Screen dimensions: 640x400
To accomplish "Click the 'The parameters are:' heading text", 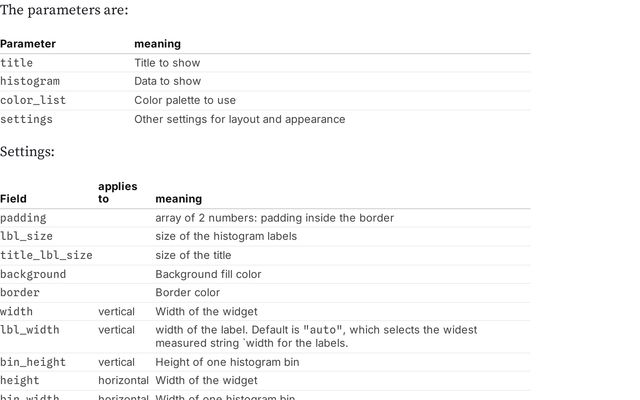I will (64, 10).
